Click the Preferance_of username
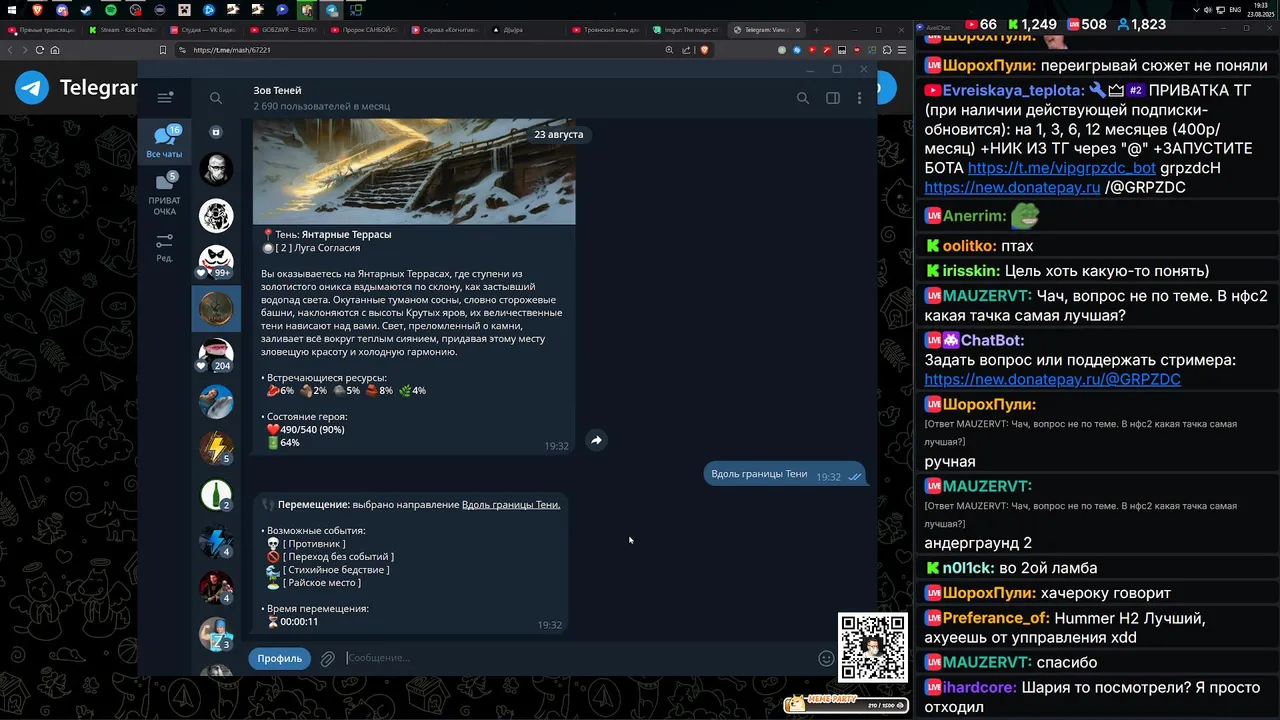The height and width of the screenshot is (720, 1280). (994, 618)
